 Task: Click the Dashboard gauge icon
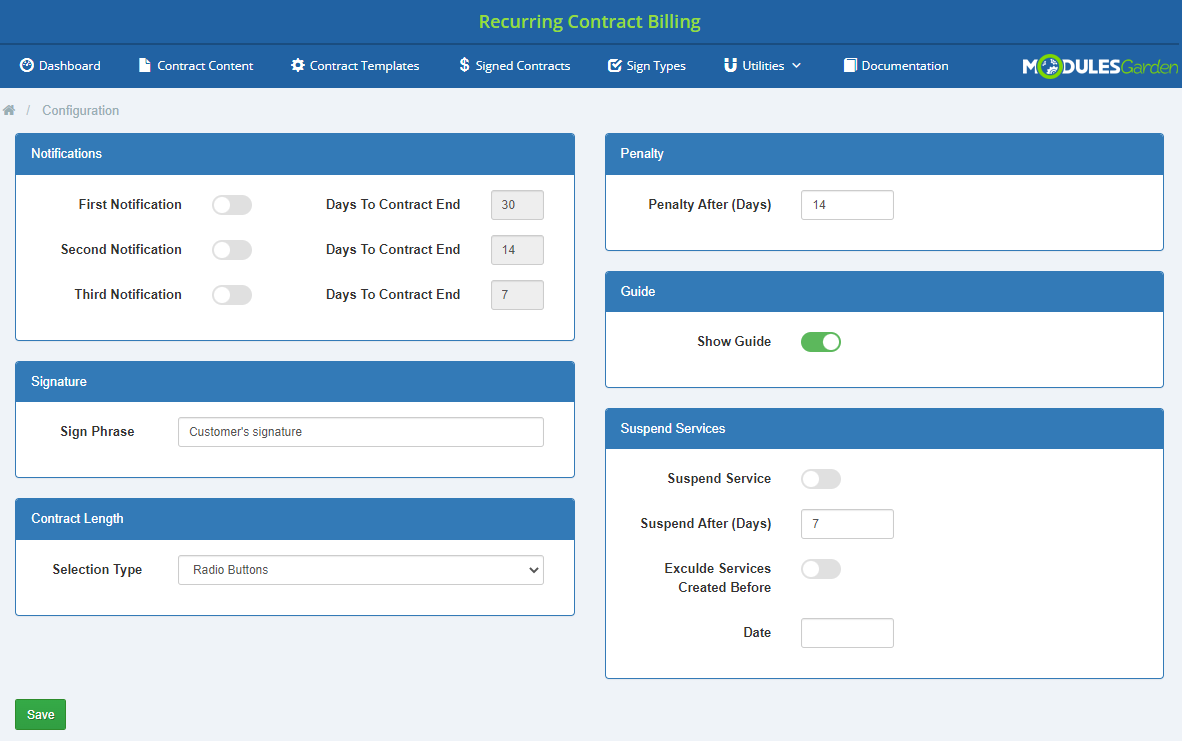click(x=26, y=66)
